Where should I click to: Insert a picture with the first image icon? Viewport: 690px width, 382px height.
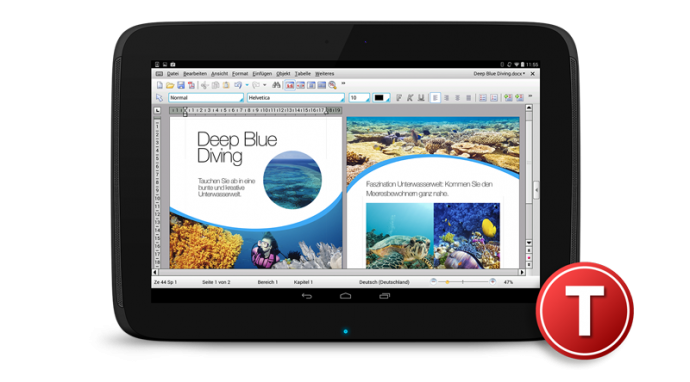click(508, 98)
